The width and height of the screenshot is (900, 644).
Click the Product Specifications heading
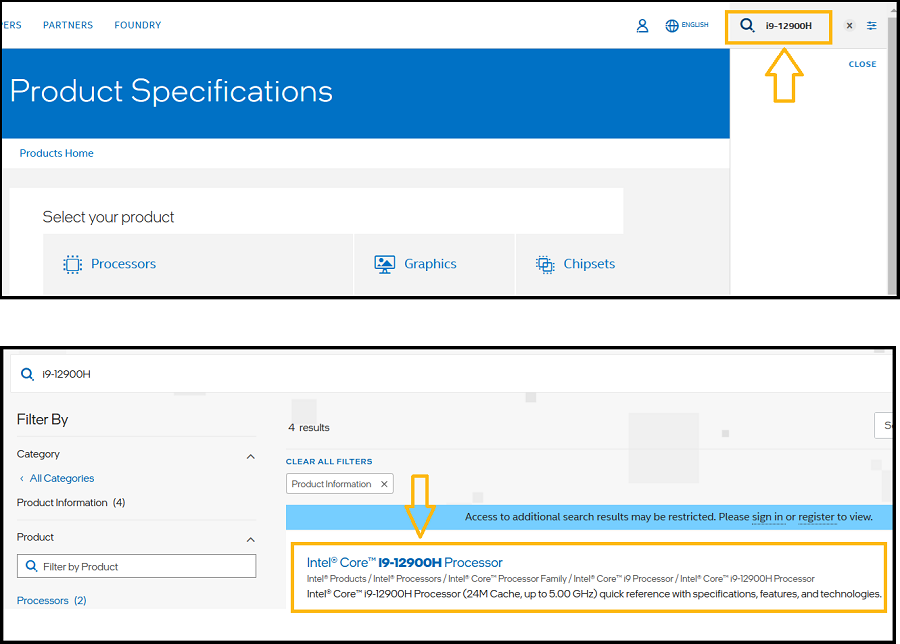171,91
